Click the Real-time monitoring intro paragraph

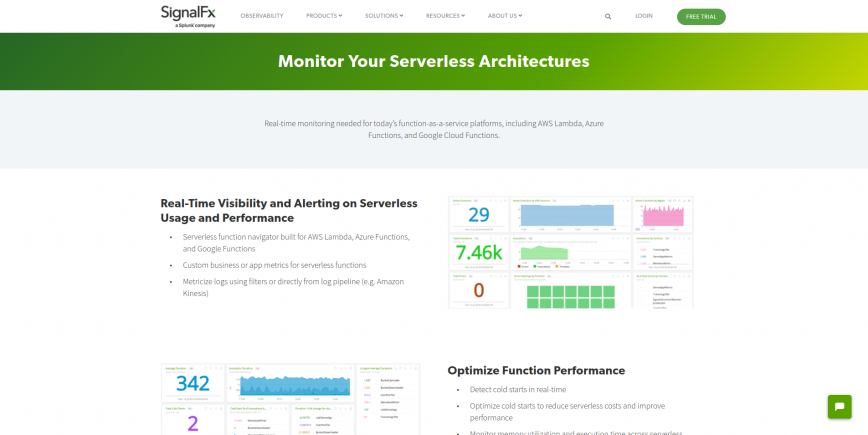[x=434, y=129]
